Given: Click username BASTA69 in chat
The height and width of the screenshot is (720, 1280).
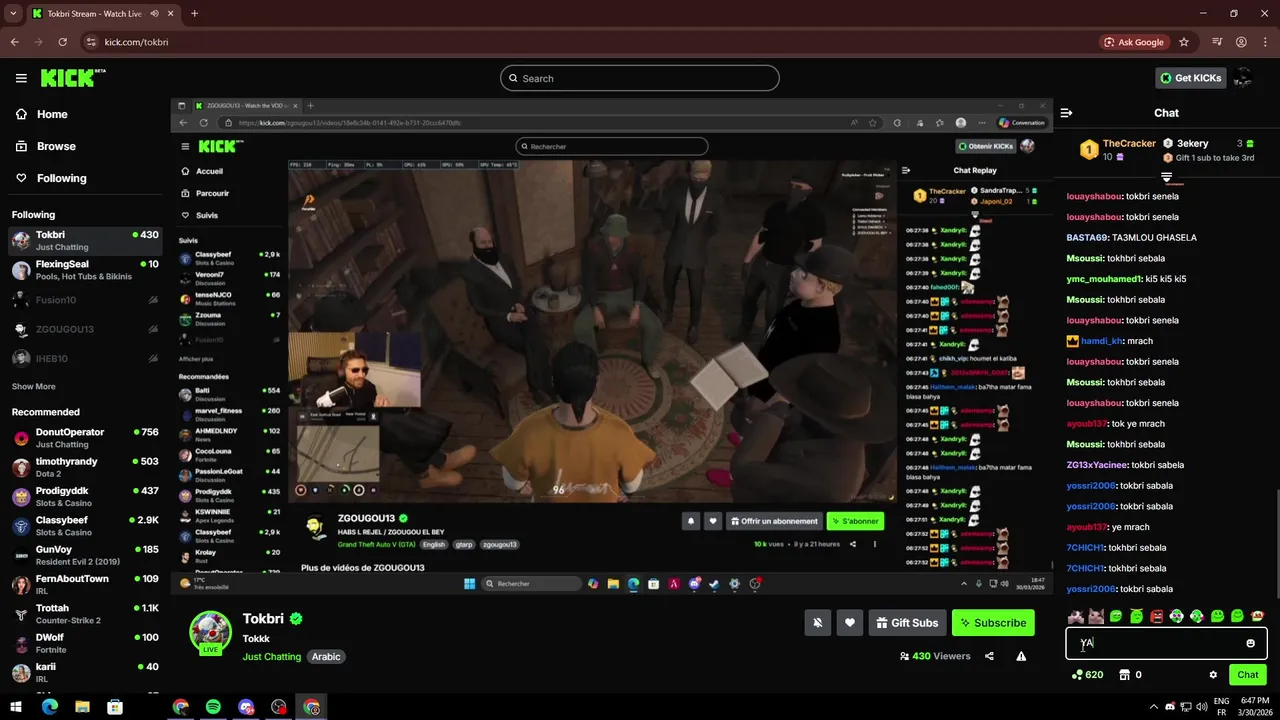Looking at the screenshot, I should pos(1087,238).
